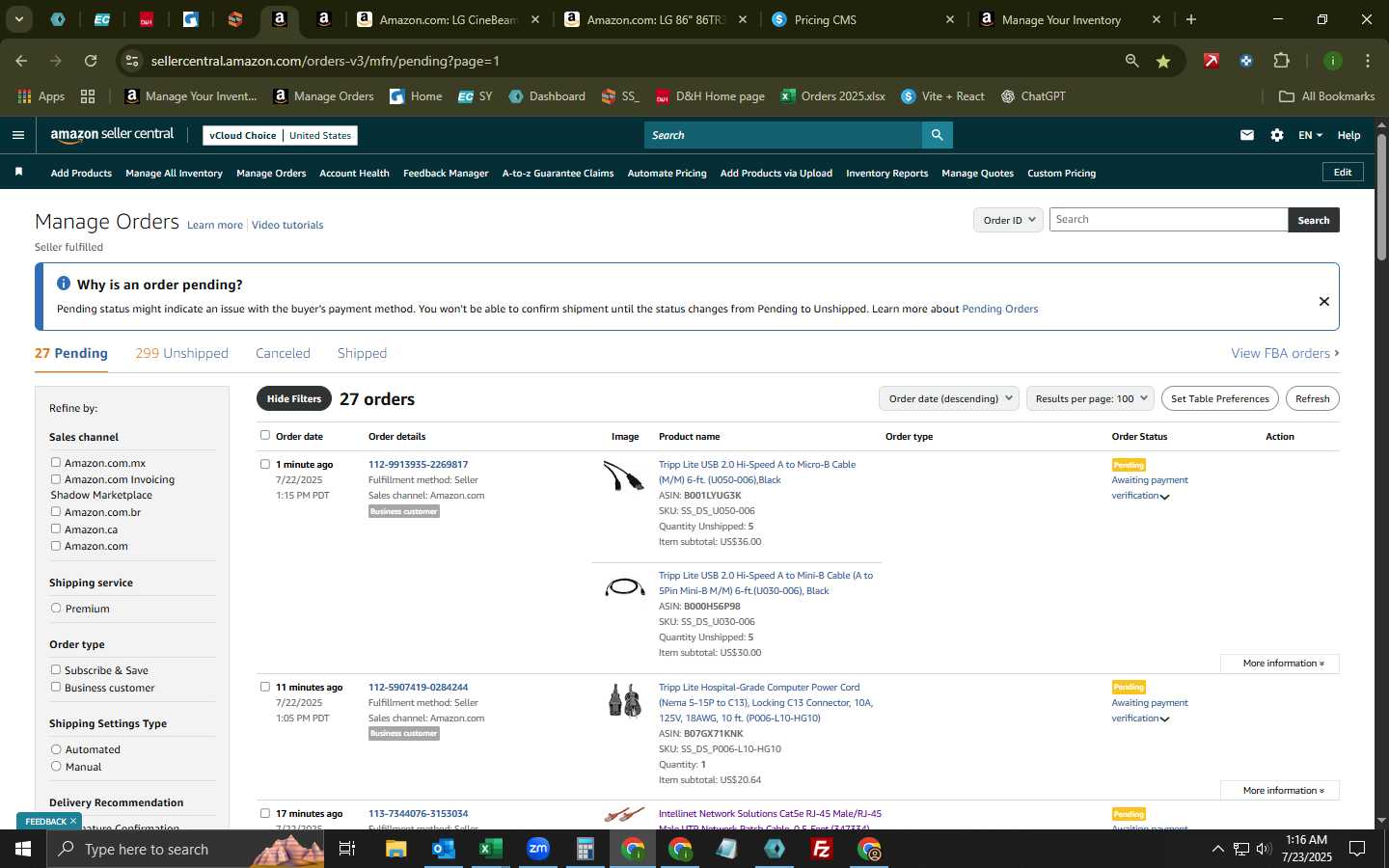Open Chrome tab search dropdown arrow
This screenshot has width=1389, height=868.
[18, 19]
